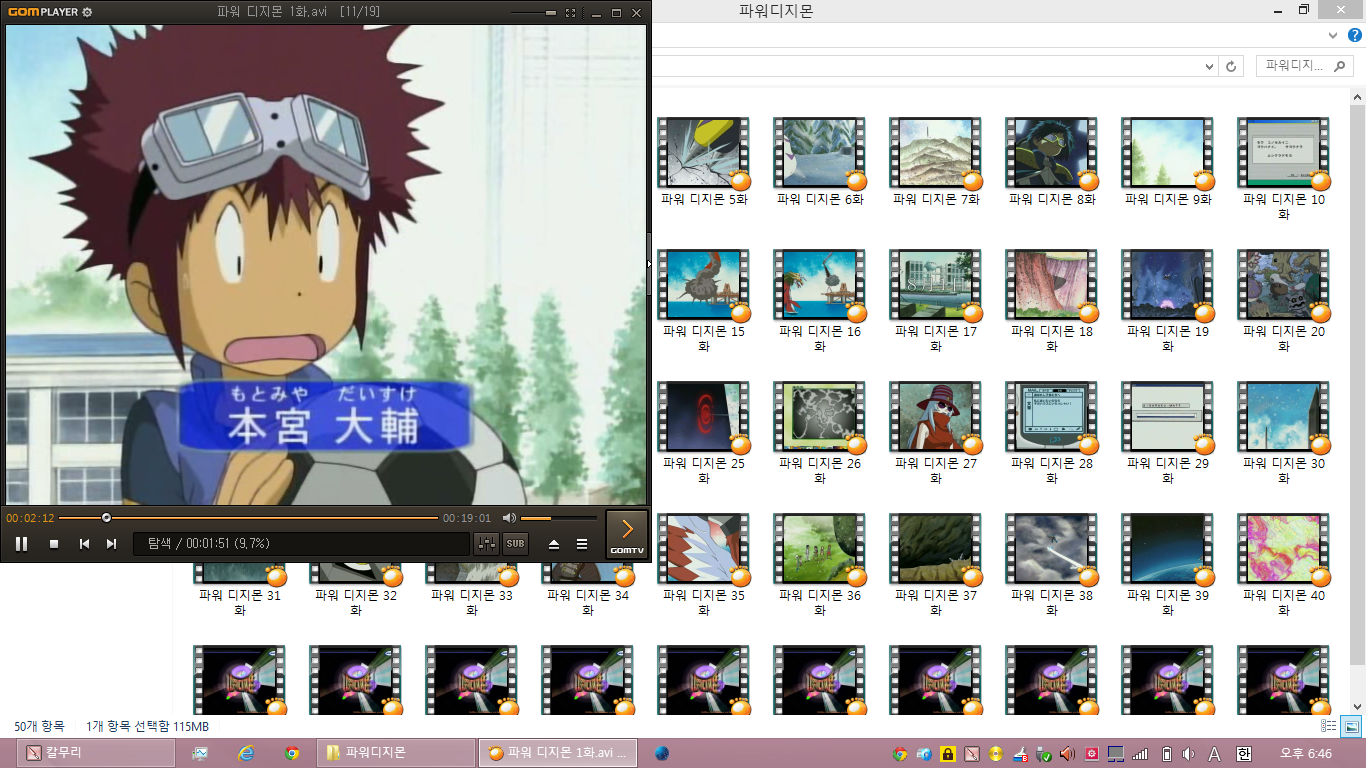Screen dimensions: 1366x768
Task: Select the 파워 디지몬 30화 thumbnail
Action: 1284,417
